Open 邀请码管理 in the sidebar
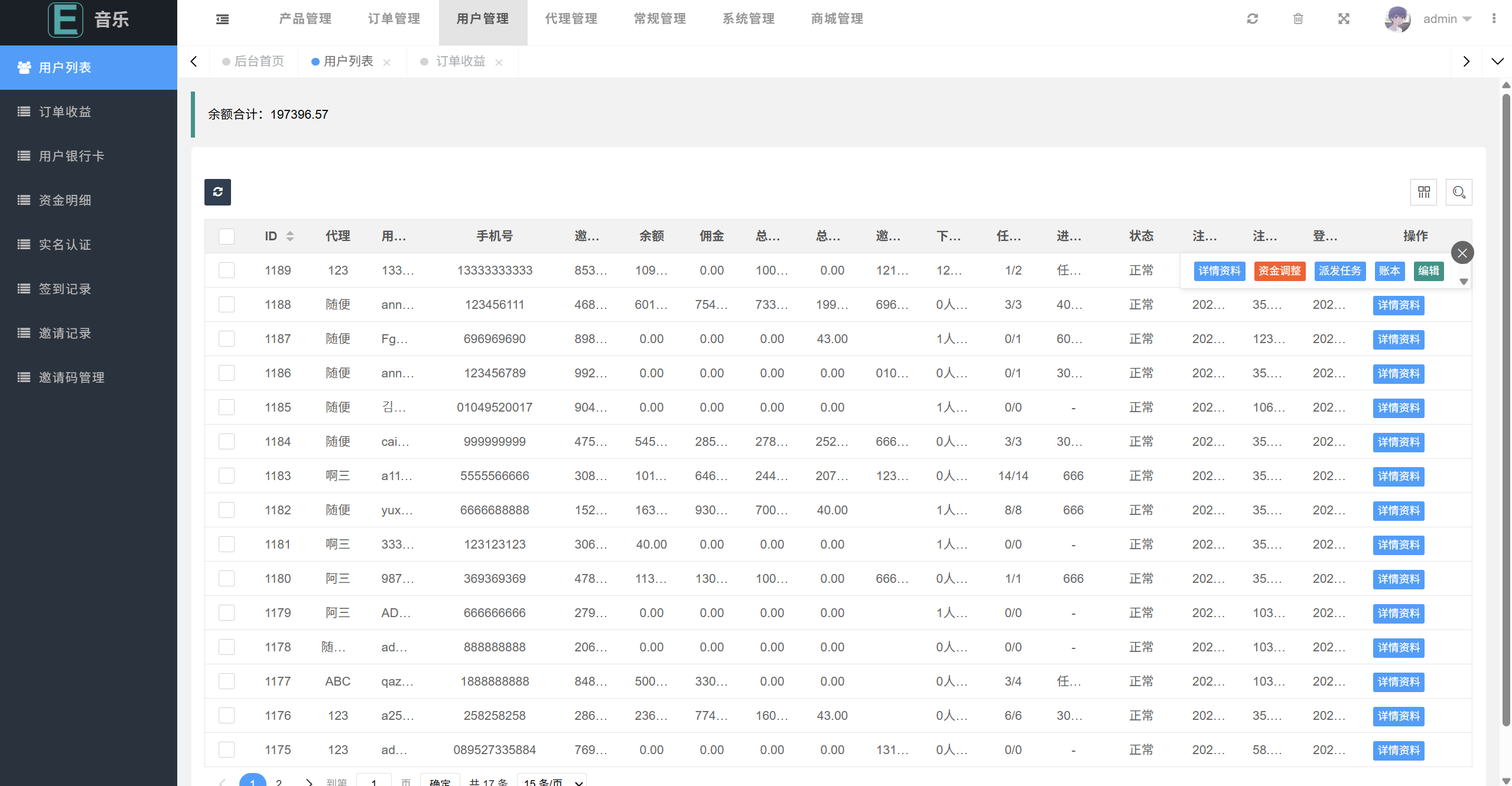 89,377
